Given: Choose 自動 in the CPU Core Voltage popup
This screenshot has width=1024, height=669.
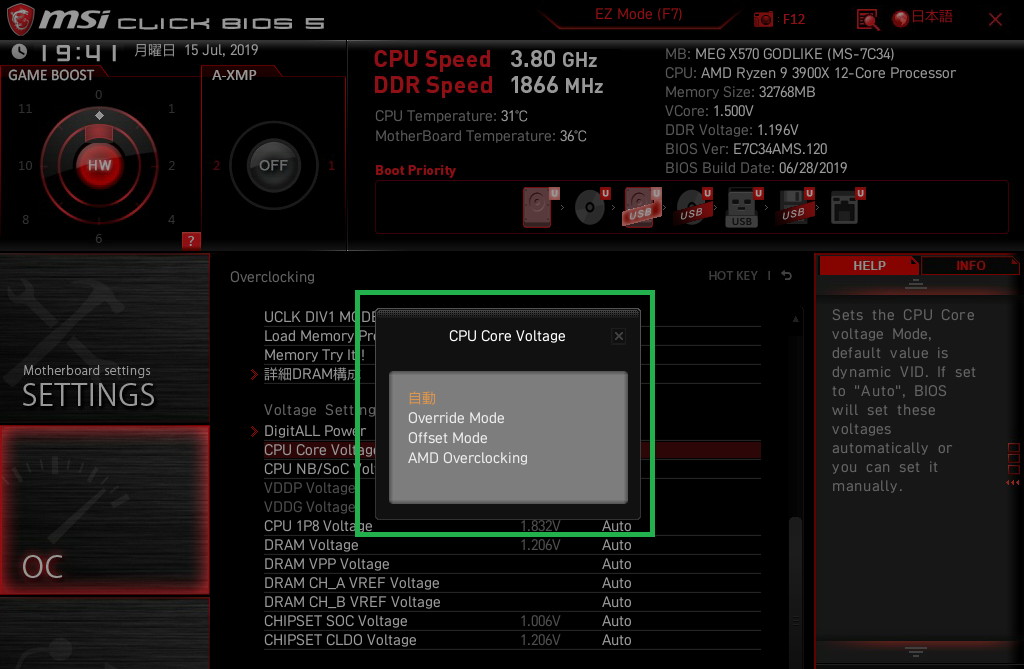Looking at the screenshot, I should [x=422, y=398].
